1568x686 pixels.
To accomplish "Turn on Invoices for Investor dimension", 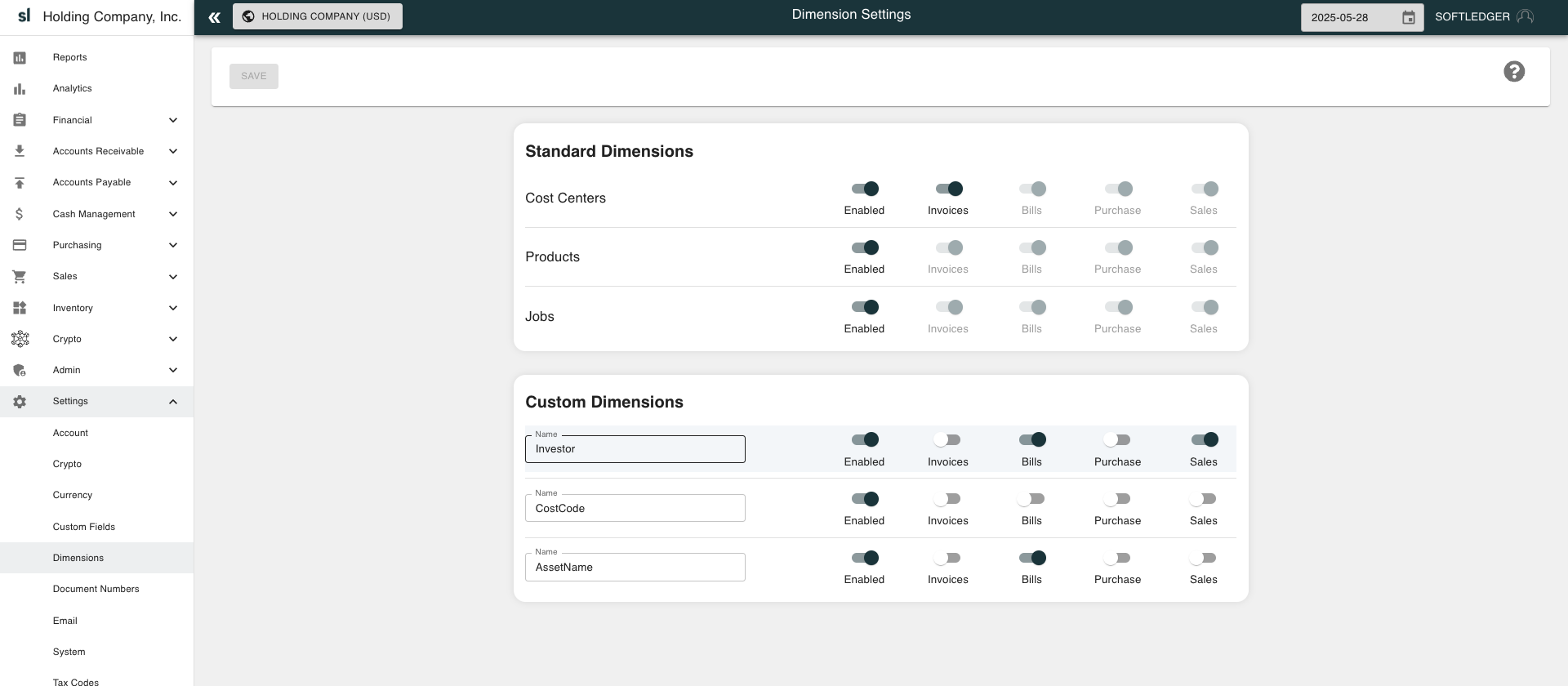I will [x=947, y=439].
